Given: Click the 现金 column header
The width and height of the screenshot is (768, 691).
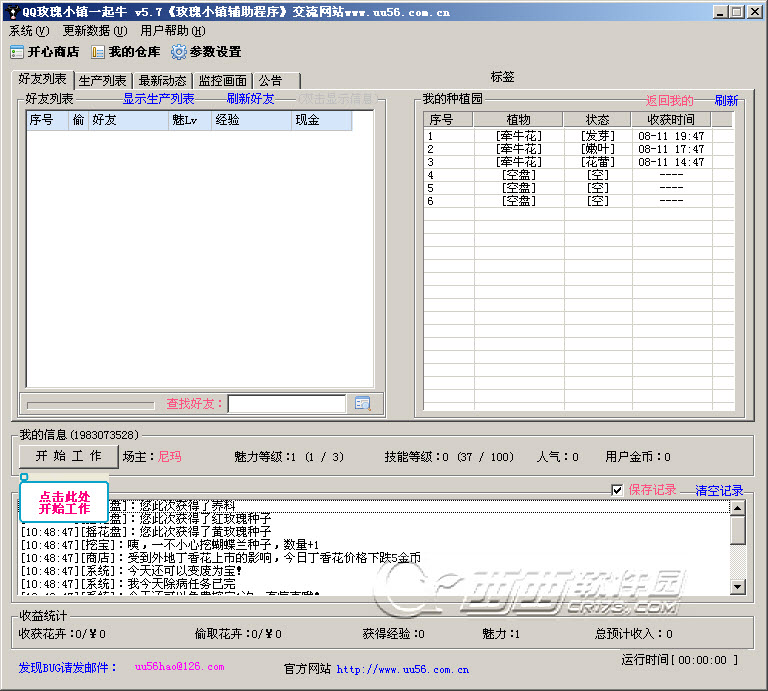Looking at the screenshot, I should pos(322,120).
